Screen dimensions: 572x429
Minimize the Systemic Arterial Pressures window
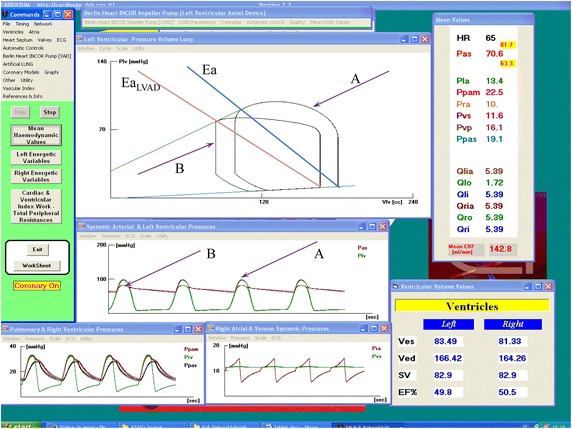[x=362, y=227]
